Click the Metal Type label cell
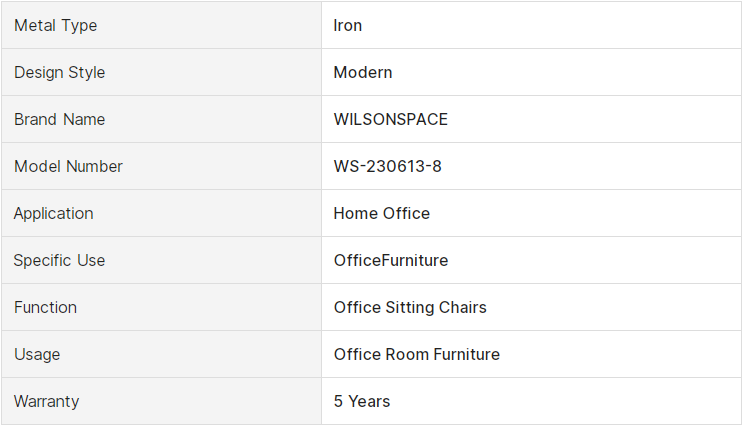This screenshot has width=744, height=426. 161,25
